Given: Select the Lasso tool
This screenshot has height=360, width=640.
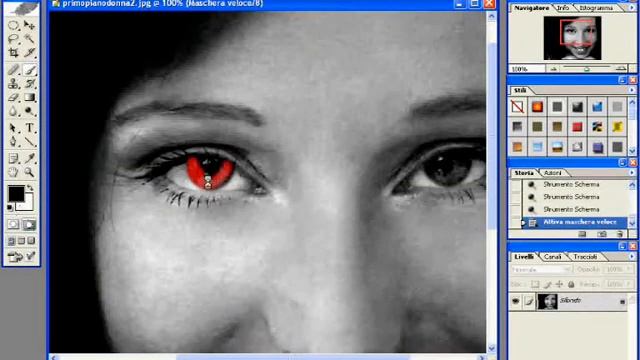Looking at the screenshot, I should [13, 39].
